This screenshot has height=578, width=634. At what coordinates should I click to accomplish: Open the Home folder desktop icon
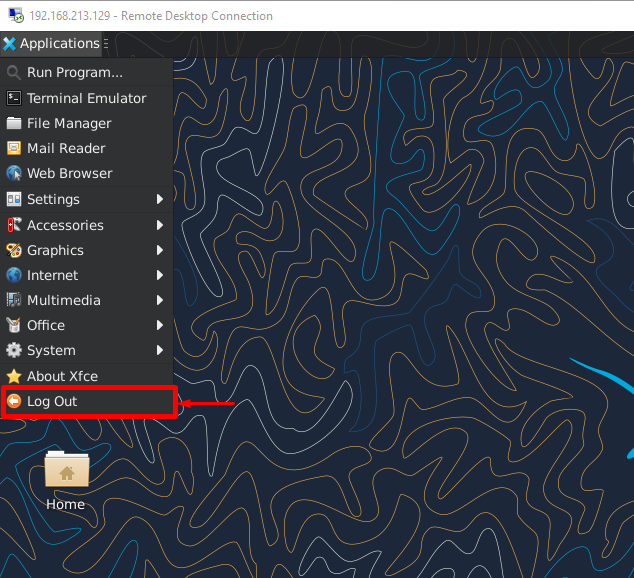(66, 472)
